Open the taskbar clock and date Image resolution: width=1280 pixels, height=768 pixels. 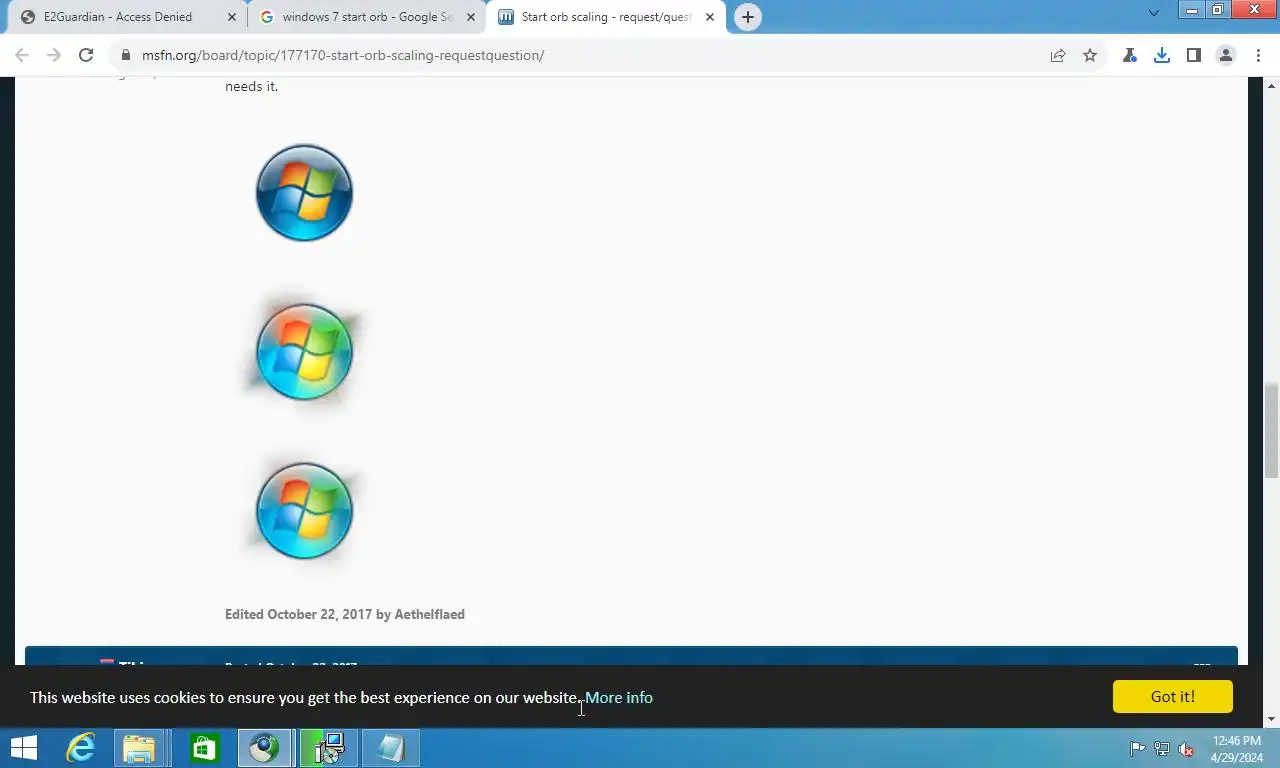1237,749
